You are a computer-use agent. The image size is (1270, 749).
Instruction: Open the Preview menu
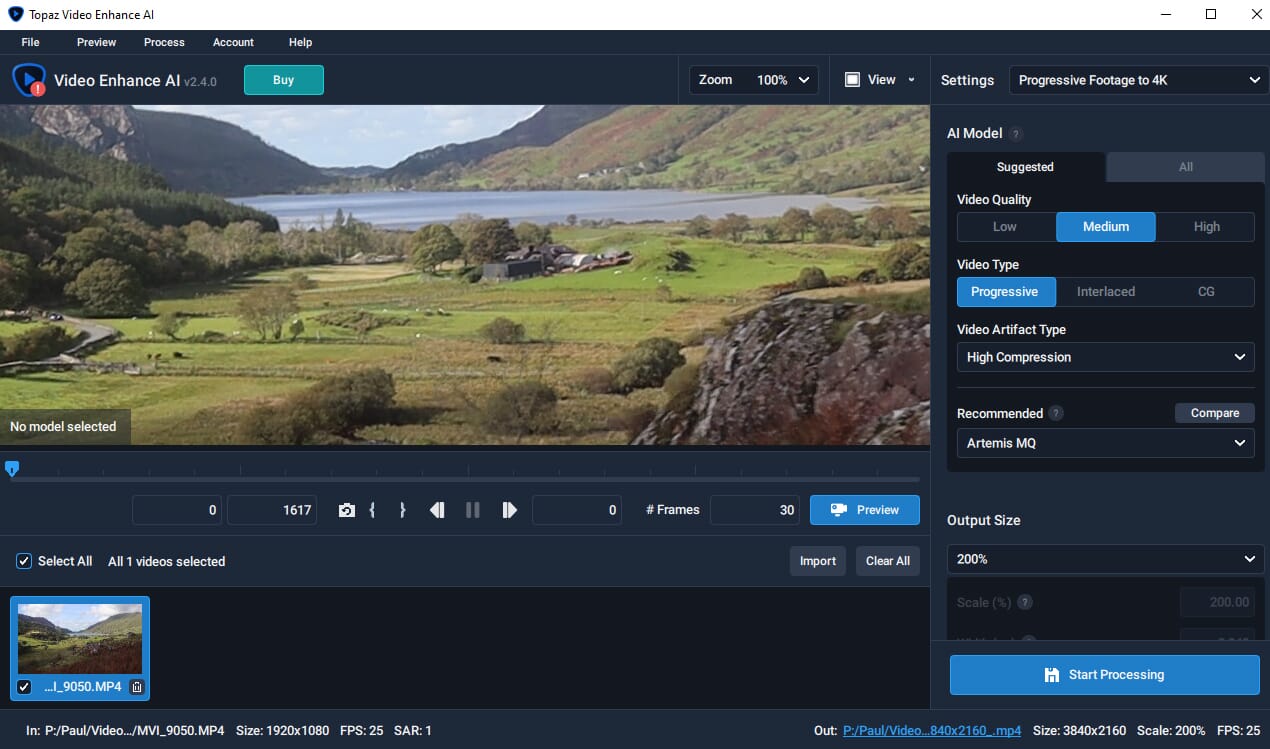97,42
